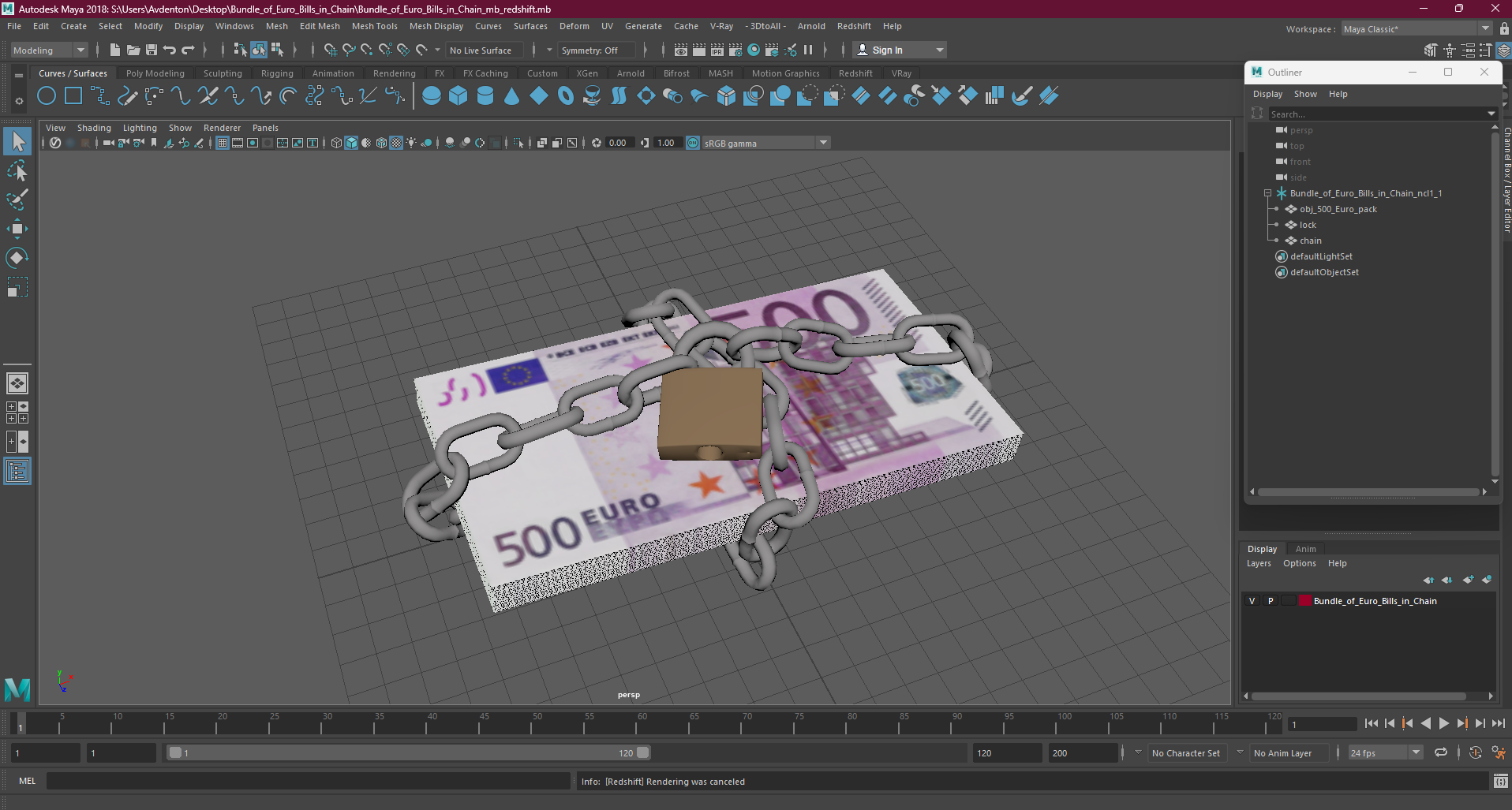1512x810 pixels.
Task: Create a NURBS torus from shelf
Action: pyautogui.click(x=566, y=96)
